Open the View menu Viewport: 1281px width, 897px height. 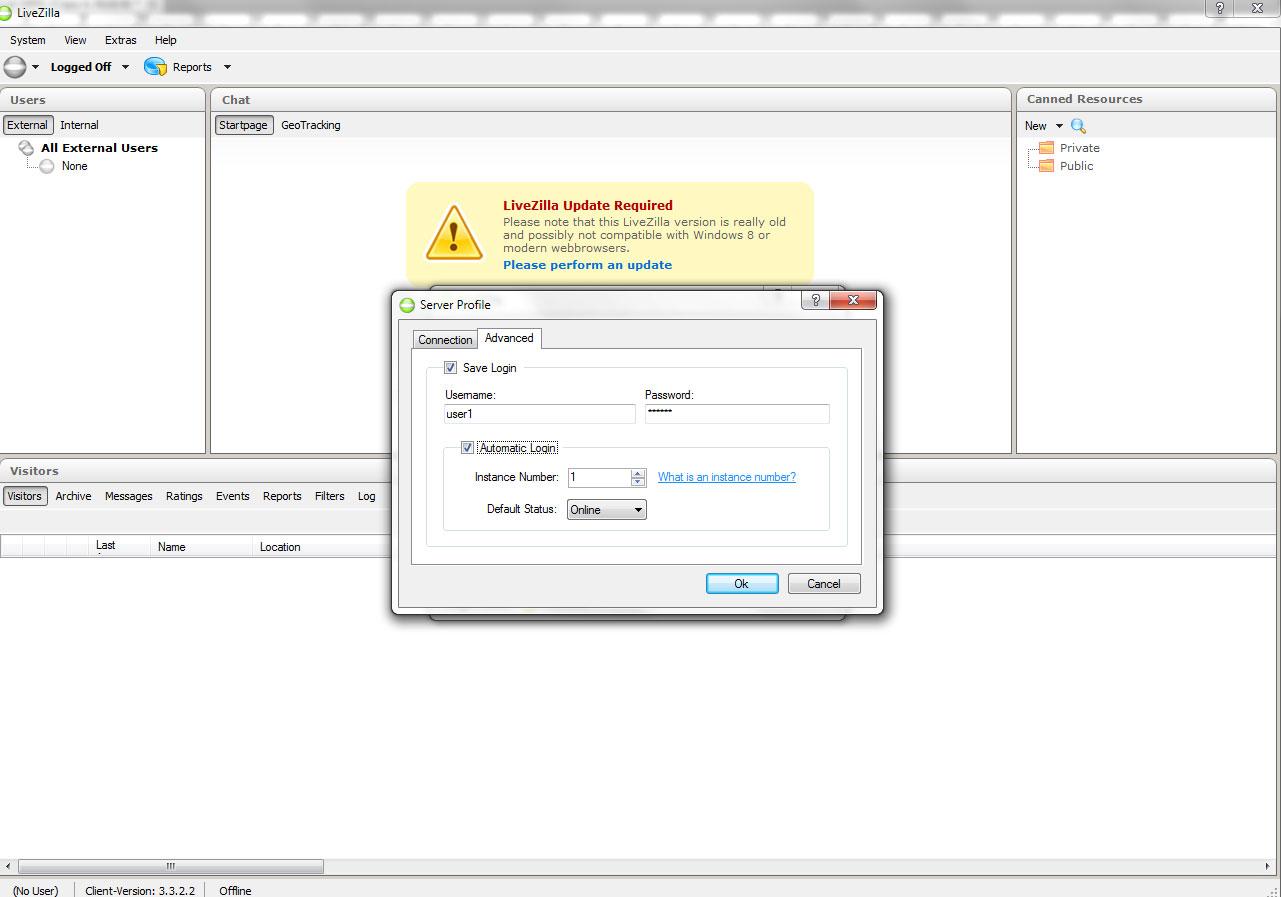(x=75, y=40)
